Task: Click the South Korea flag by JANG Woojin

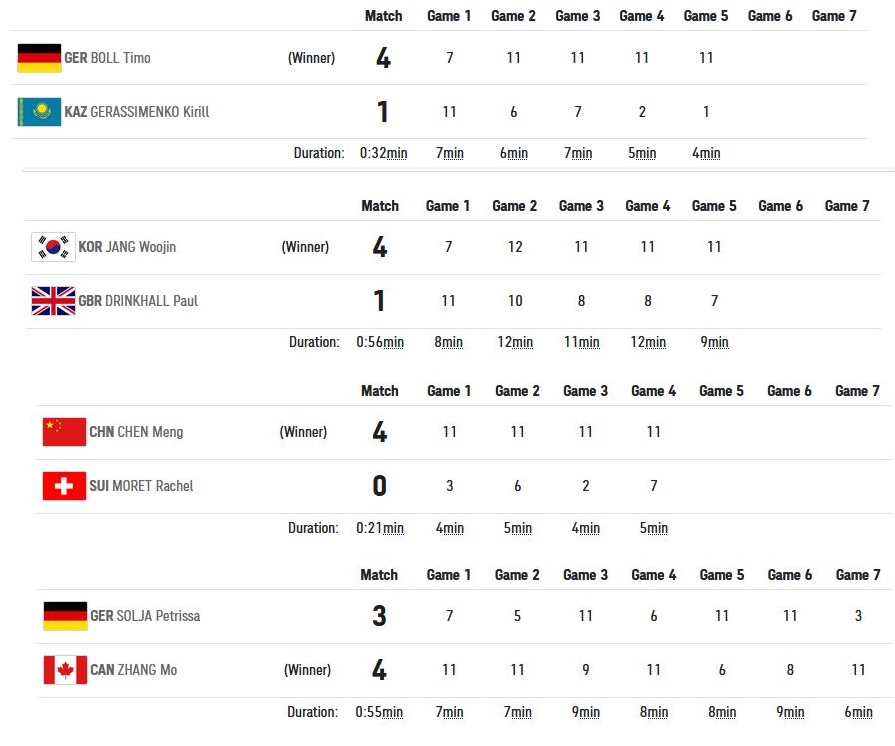Action: pos(53,247)
